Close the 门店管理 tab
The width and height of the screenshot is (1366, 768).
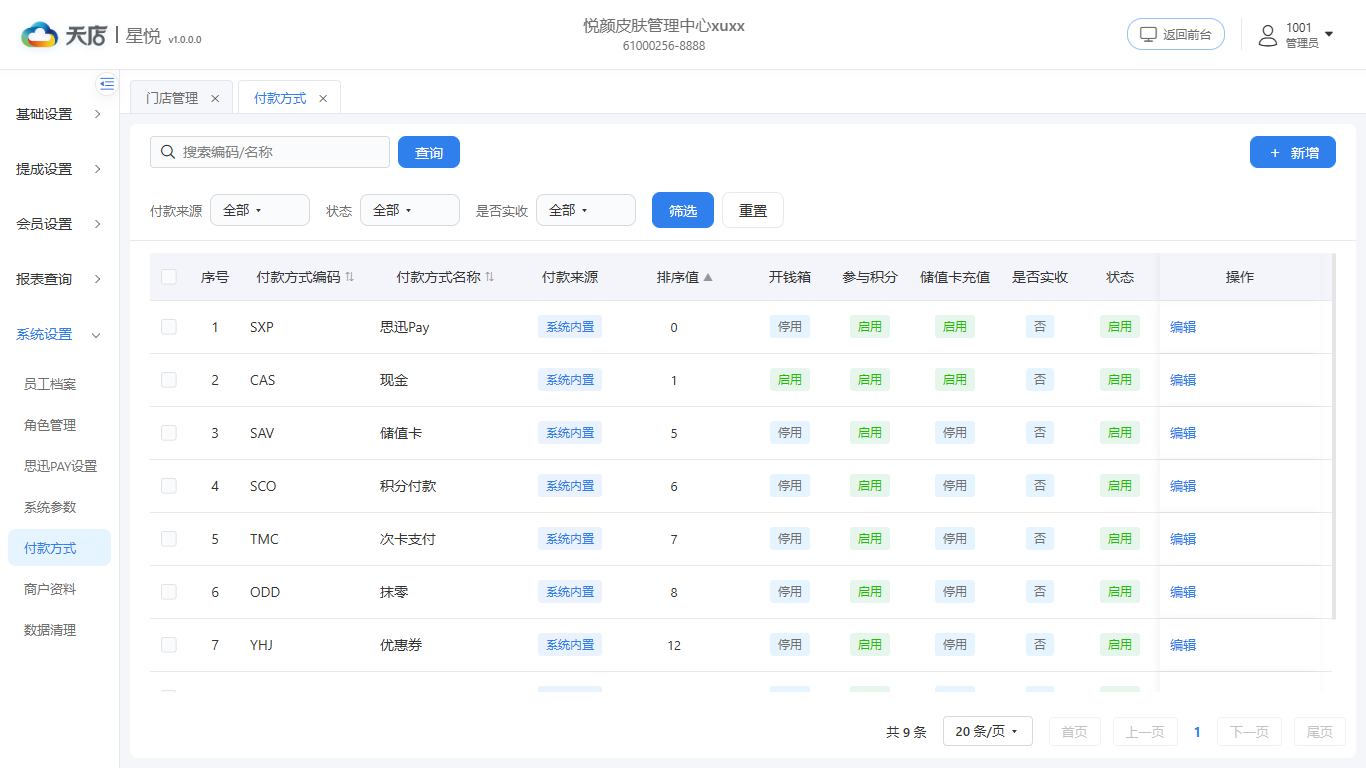pyautogui.click(x=215, y=98)
